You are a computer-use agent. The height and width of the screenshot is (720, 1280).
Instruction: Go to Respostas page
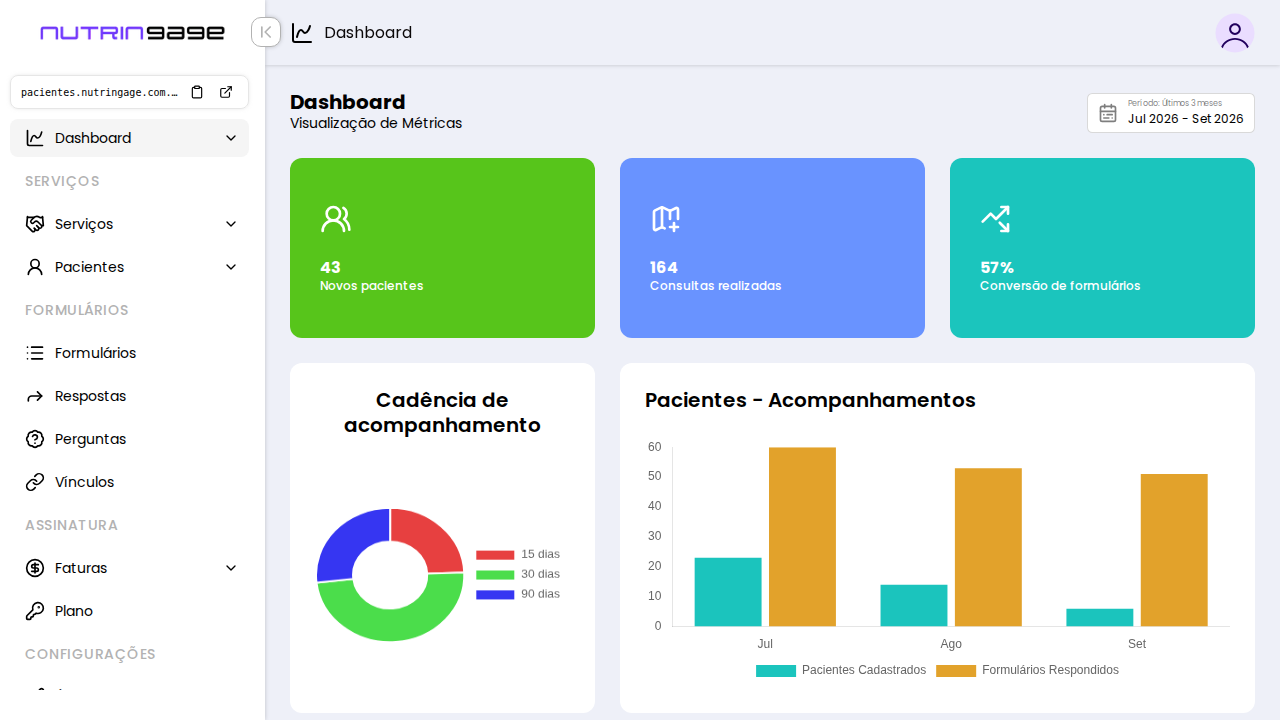(x=130, y=396)
